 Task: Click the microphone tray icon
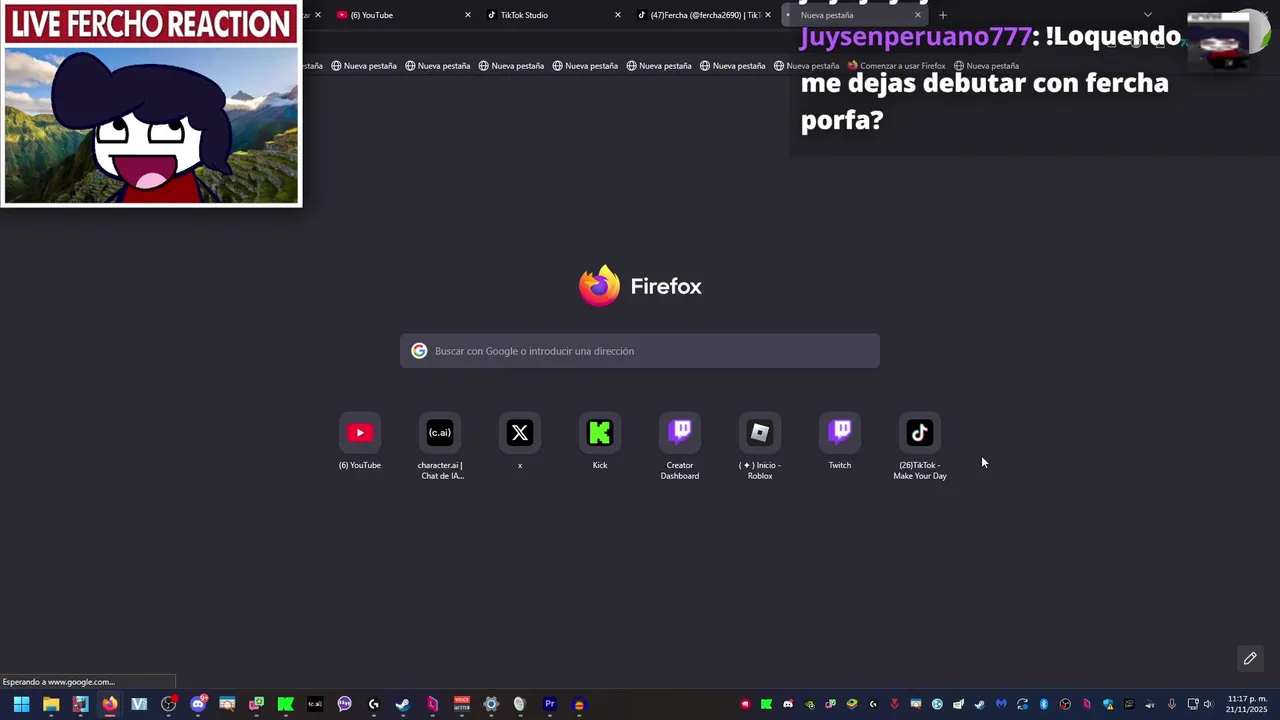click(x=1171, y=704)
